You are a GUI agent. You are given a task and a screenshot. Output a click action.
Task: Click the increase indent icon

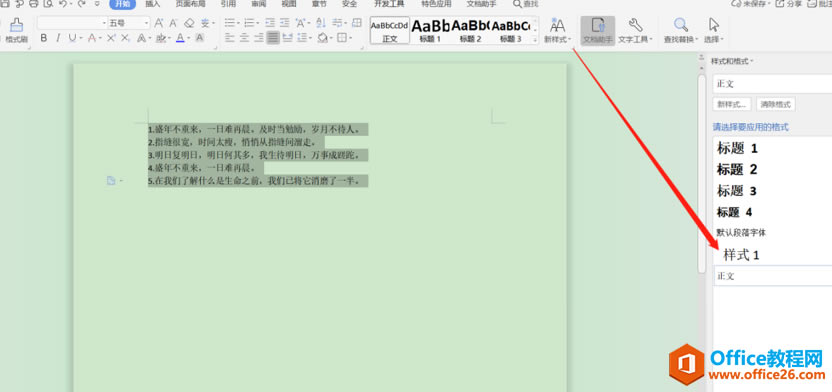(285, 23)
